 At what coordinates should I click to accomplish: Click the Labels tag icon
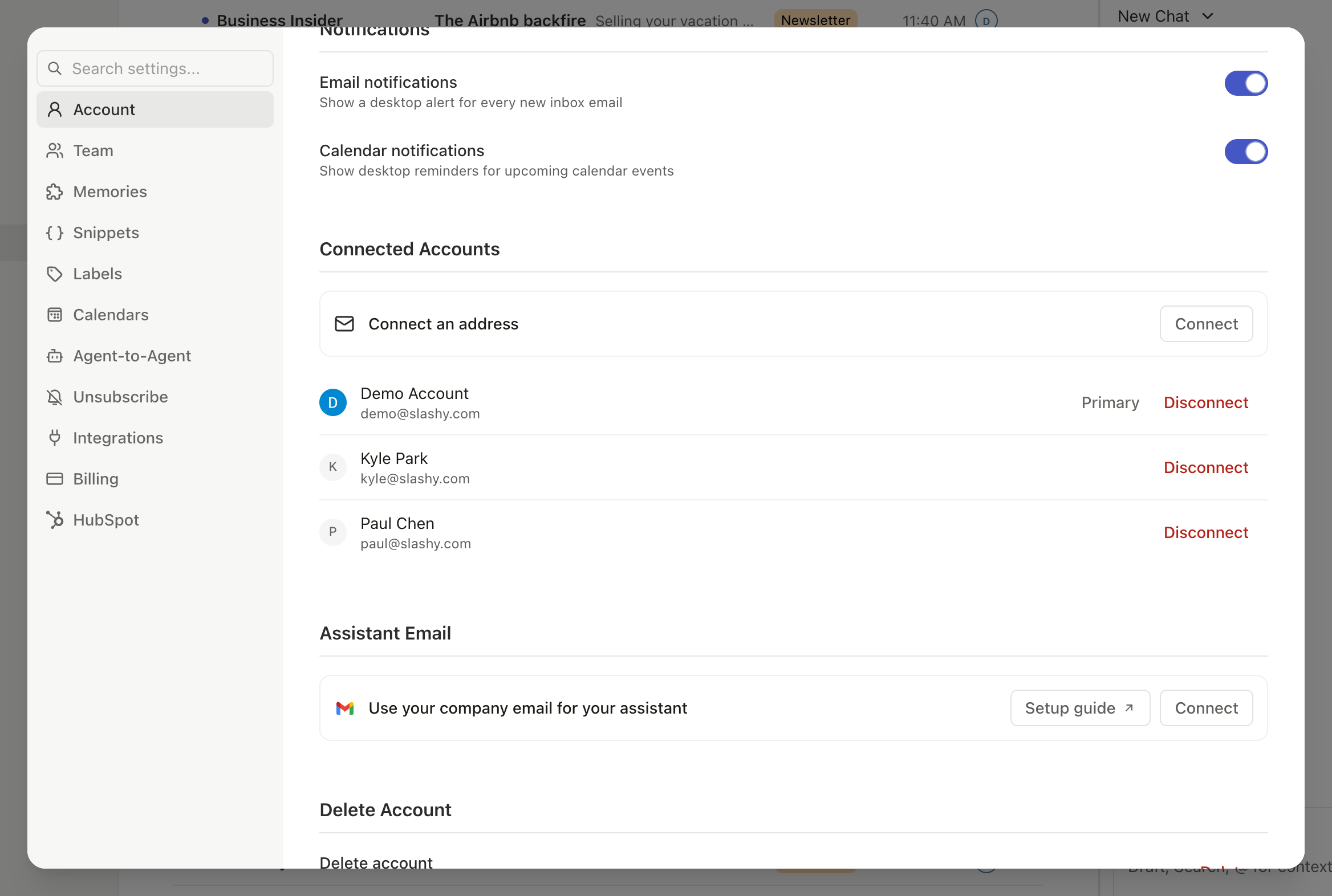(55, 274)
